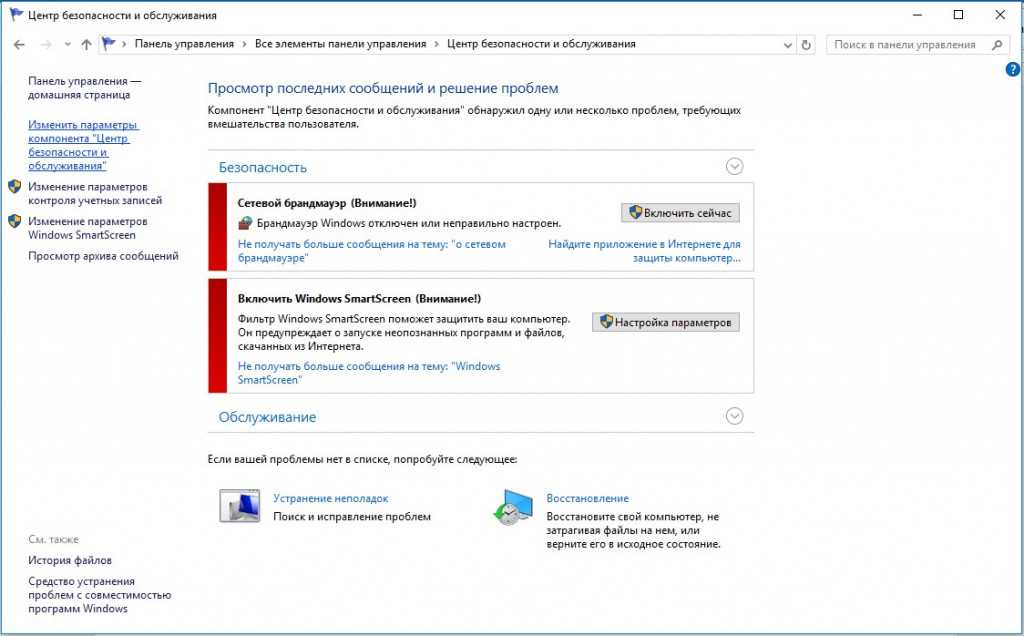
Task: Expand chevron after 'Панель управления' breadcrumb
Action: [x=244, y=44]
